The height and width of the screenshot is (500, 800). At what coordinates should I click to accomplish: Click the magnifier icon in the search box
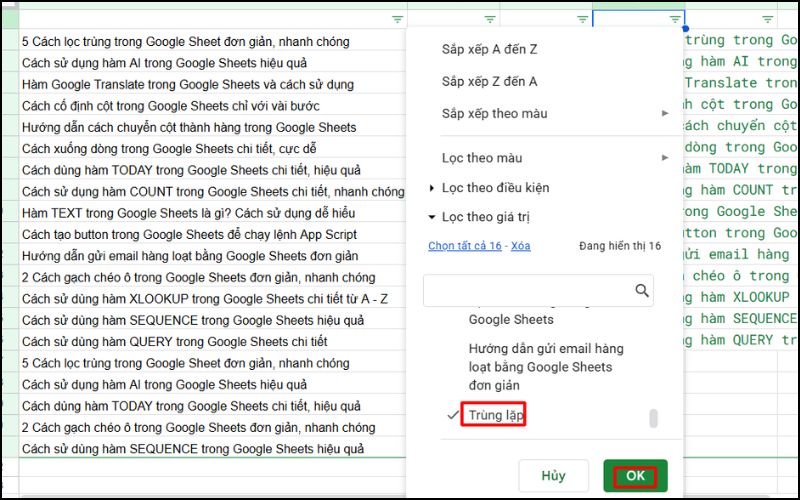click(x=642, y=291)
